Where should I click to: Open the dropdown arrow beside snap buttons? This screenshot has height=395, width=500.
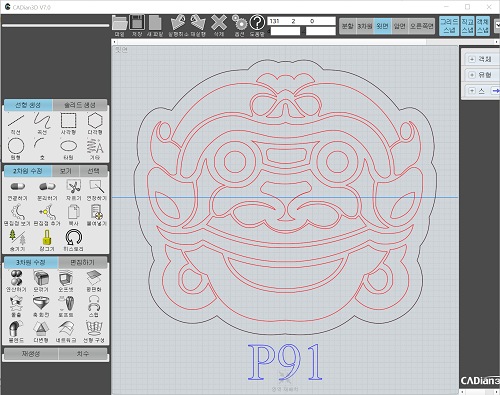click(497, 25)
